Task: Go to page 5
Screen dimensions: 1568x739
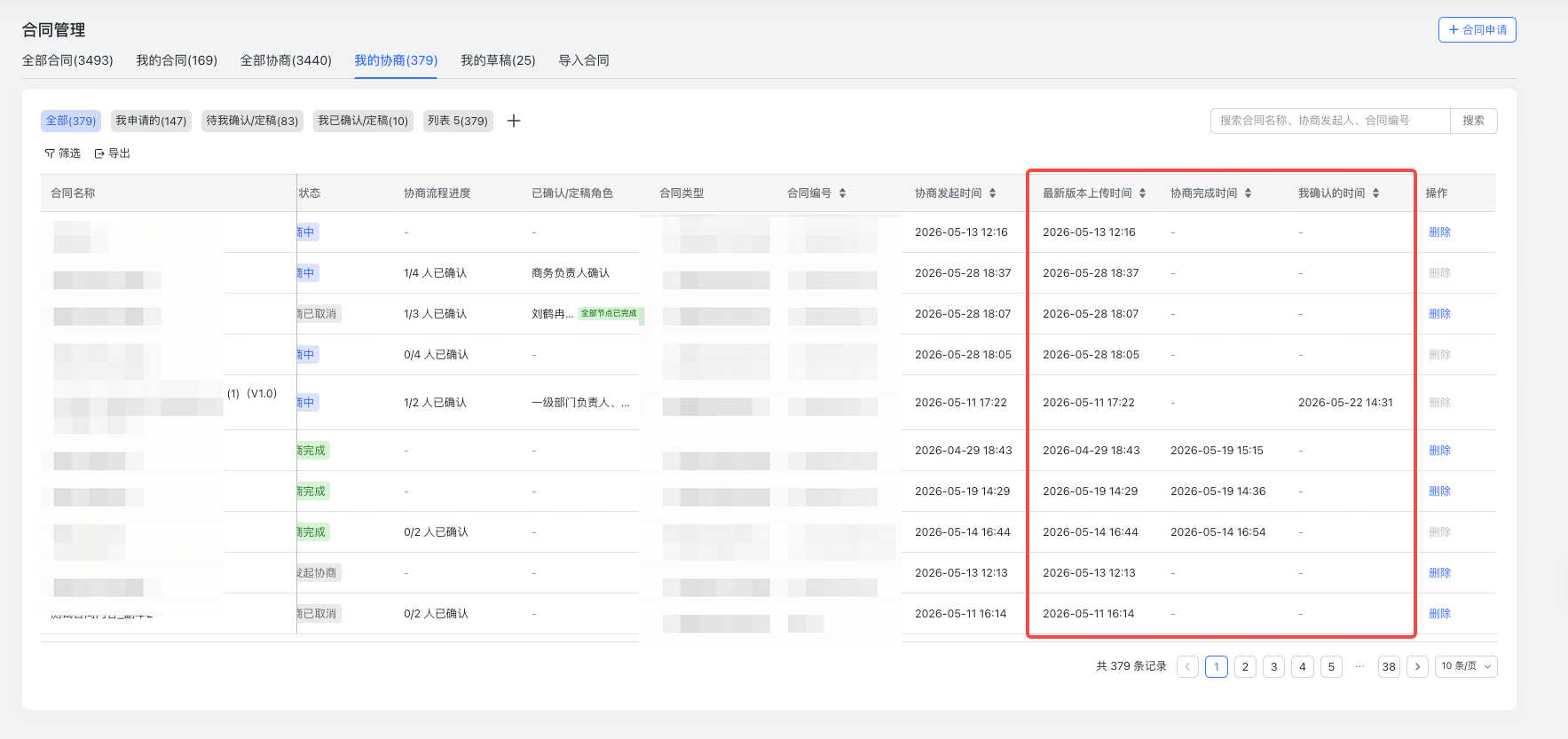Action: pyautogui.click(x=1331, y=666)
